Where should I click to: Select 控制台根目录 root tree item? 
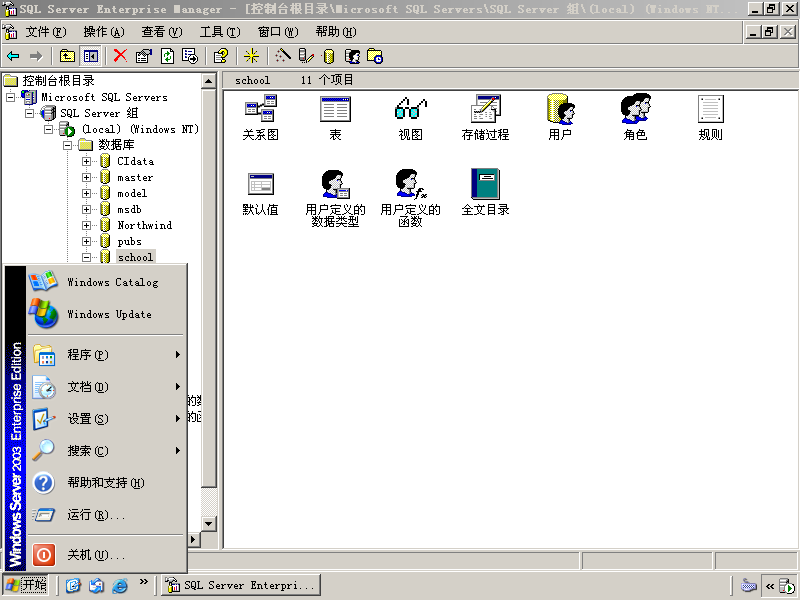point(58,81)
